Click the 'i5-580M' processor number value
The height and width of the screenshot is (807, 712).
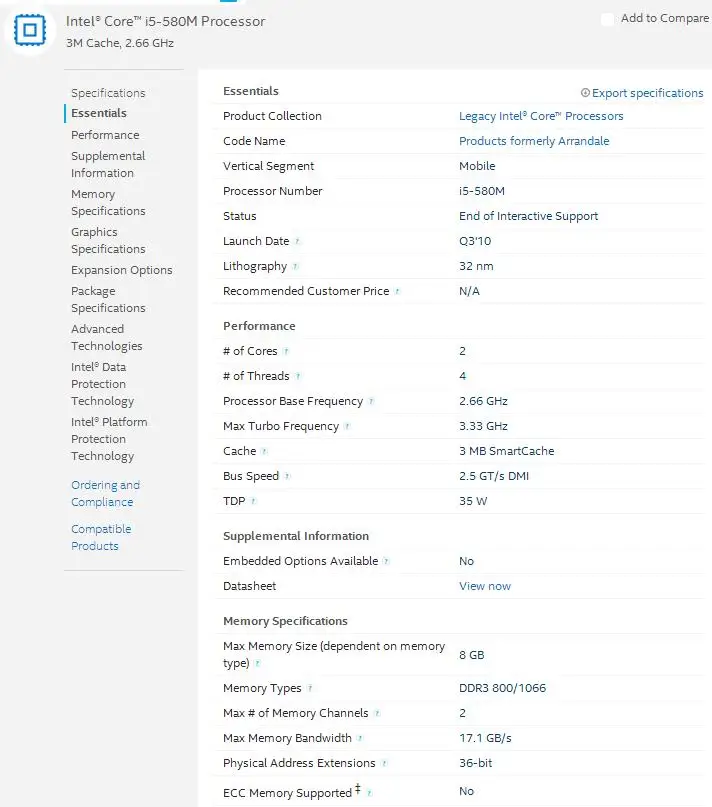click(482, 191)
